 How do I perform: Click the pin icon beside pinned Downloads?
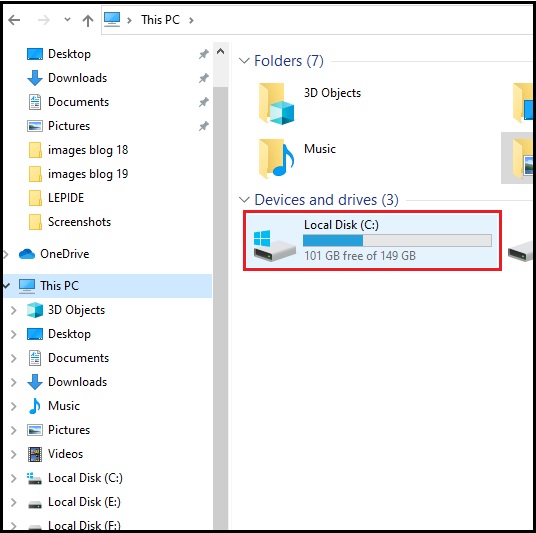pyautogui.click(x=204, y=78)
